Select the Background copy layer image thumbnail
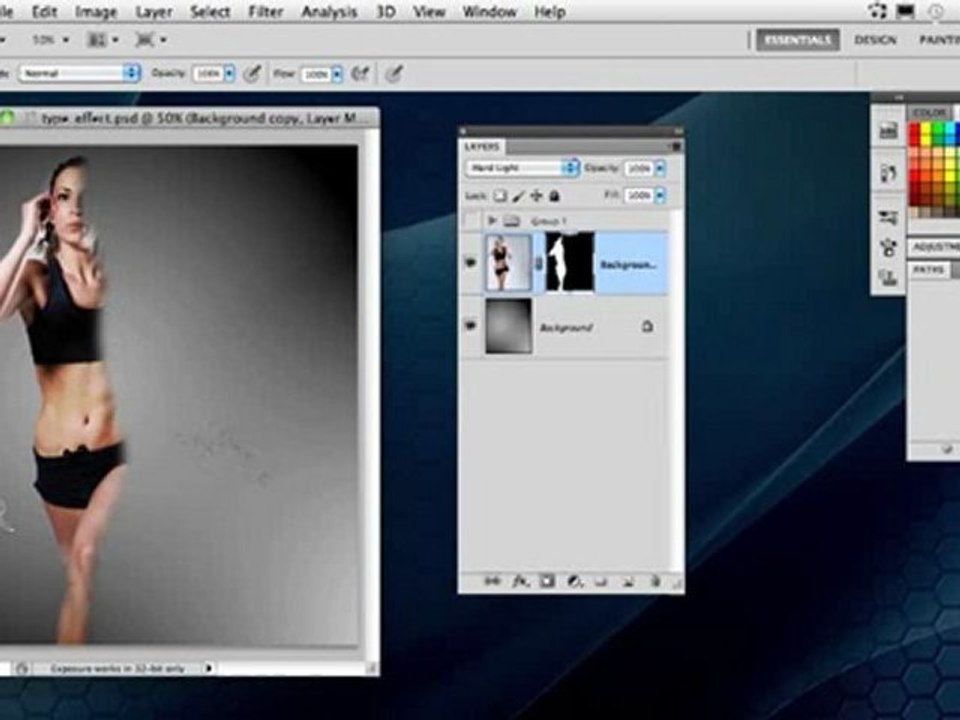Viewport: 960px width, 720px height. (508, 263)
